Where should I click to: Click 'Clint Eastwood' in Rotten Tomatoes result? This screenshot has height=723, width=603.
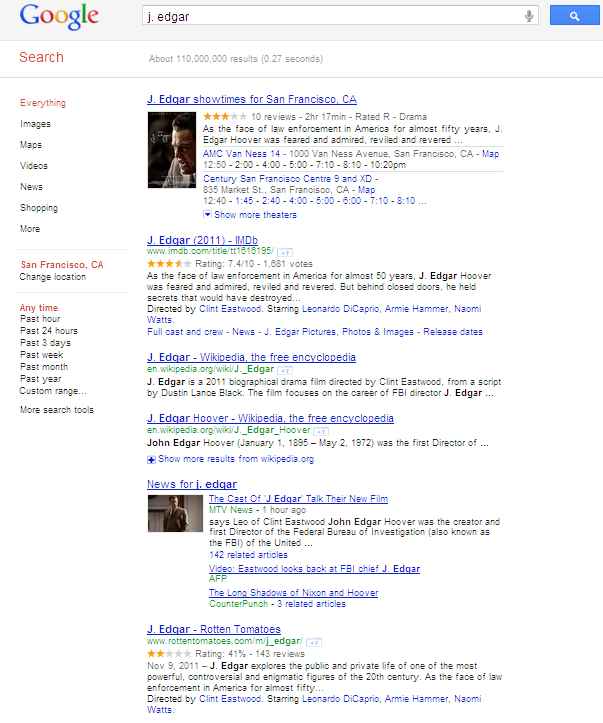coord(230,699)
